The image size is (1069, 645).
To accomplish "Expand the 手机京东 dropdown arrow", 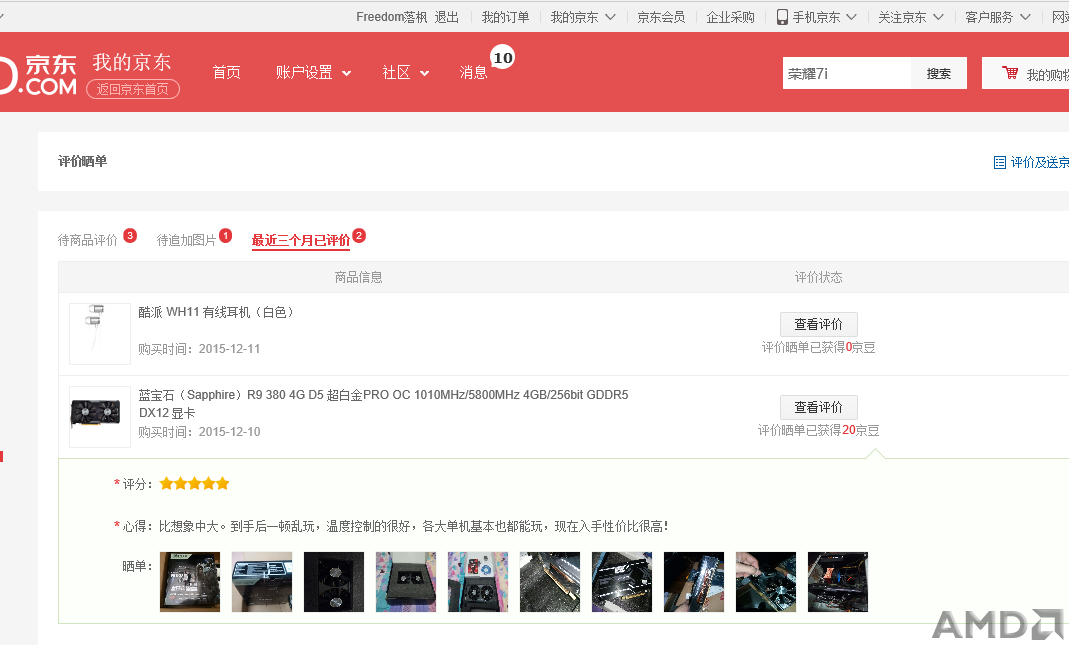I will coord(852,17).
